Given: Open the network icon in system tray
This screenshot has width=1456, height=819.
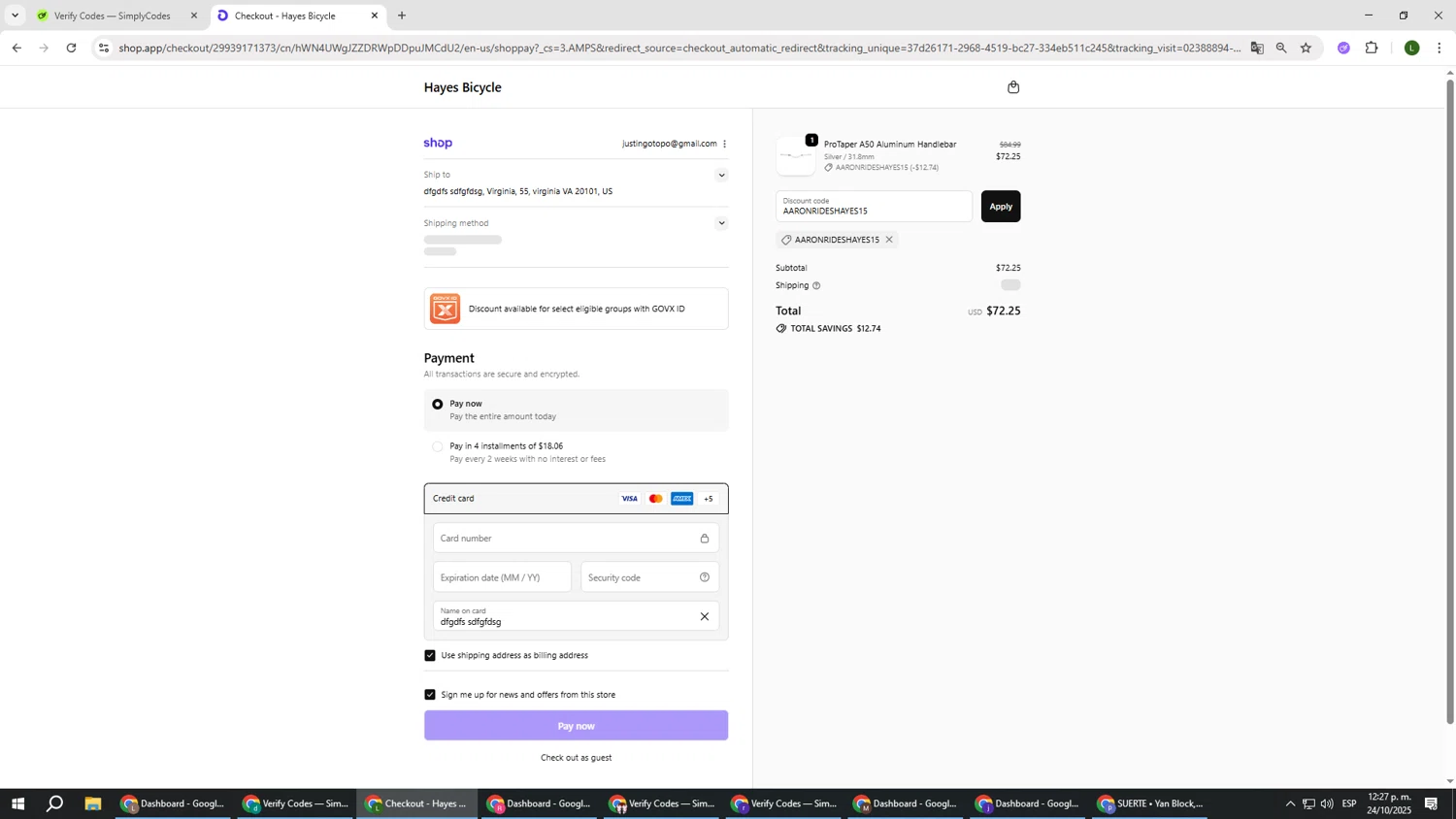Looking at the screenshot, I should (x=1308, y=803).
